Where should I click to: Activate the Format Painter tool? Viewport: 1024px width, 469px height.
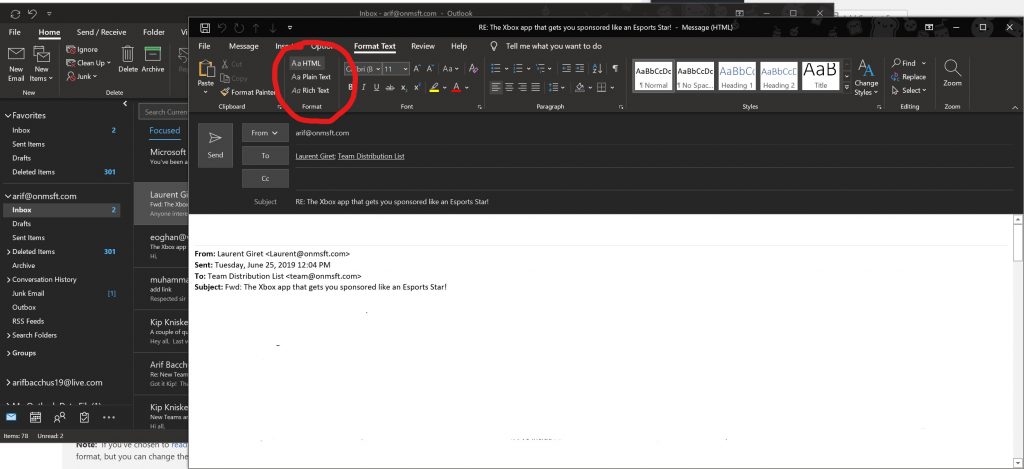tap(248, 92)
